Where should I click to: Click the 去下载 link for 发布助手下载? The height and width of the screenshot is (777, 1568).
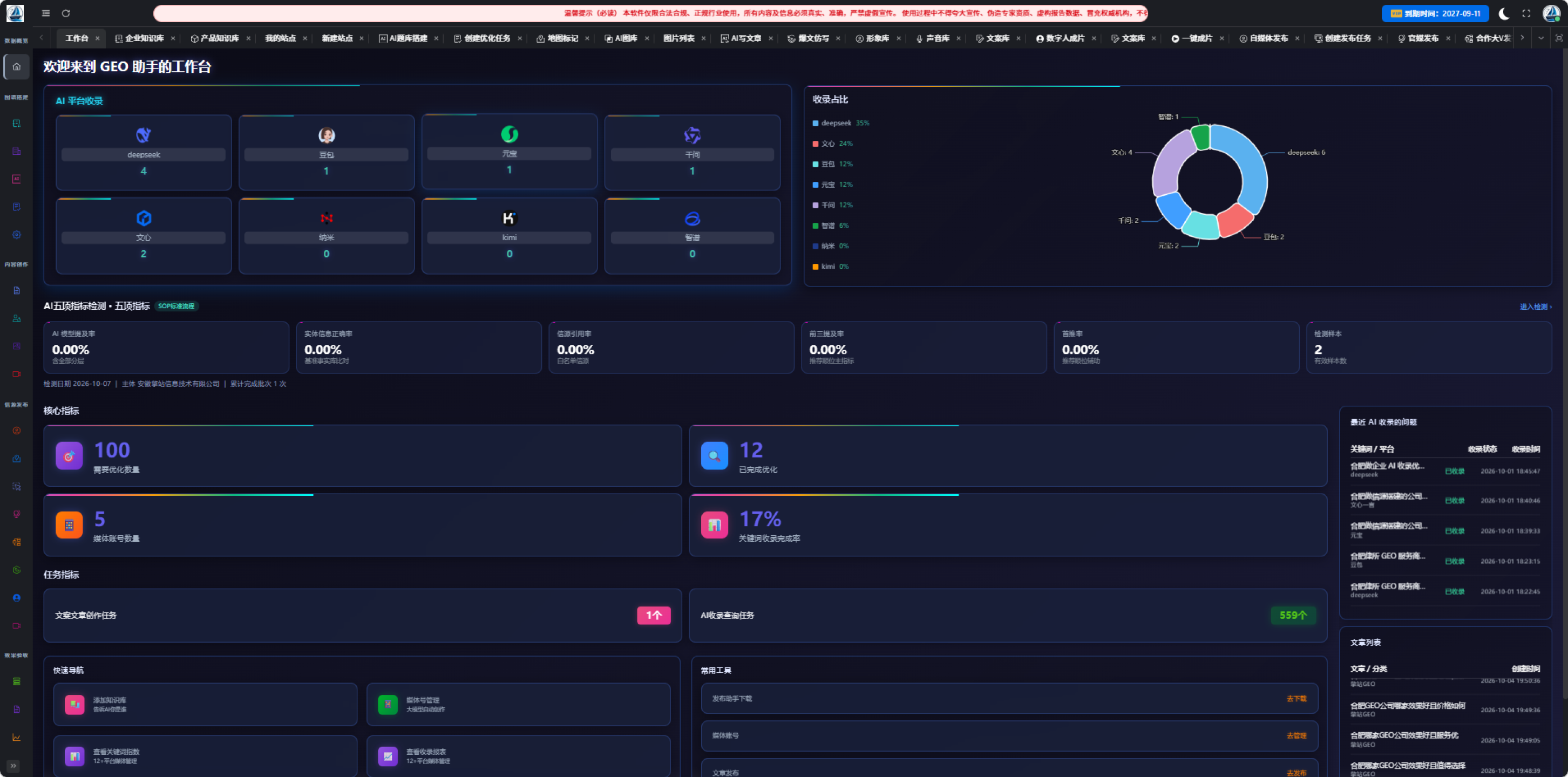(x=1296, y=699)
